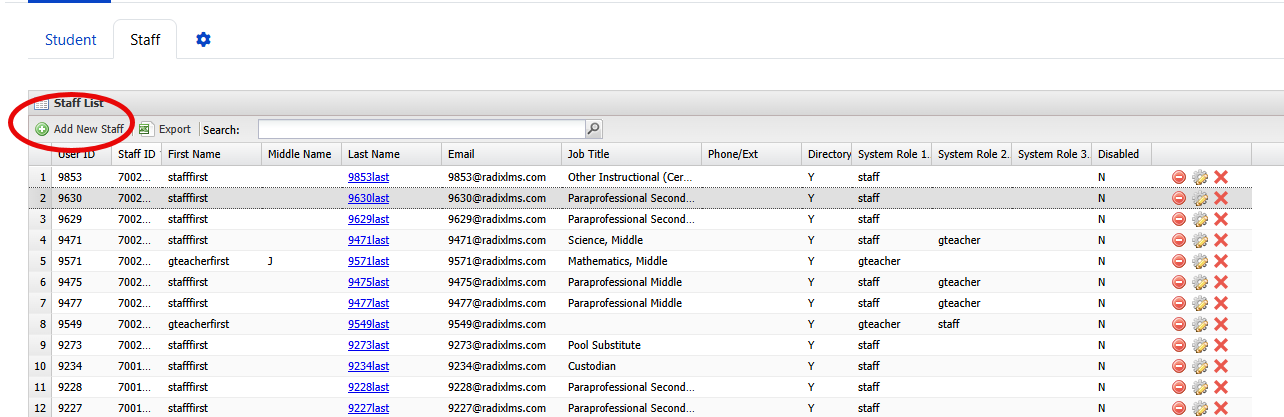
Task: Click the red minus icon for user 9273
Action: (1179, 345)
